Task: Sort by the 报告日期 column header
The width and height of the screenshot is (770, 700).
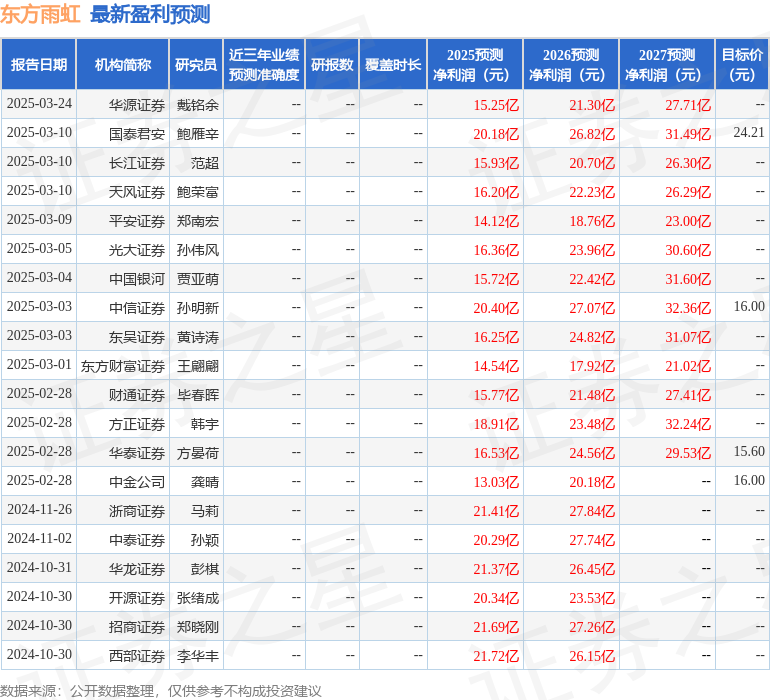Action: (x=39, y=65)
